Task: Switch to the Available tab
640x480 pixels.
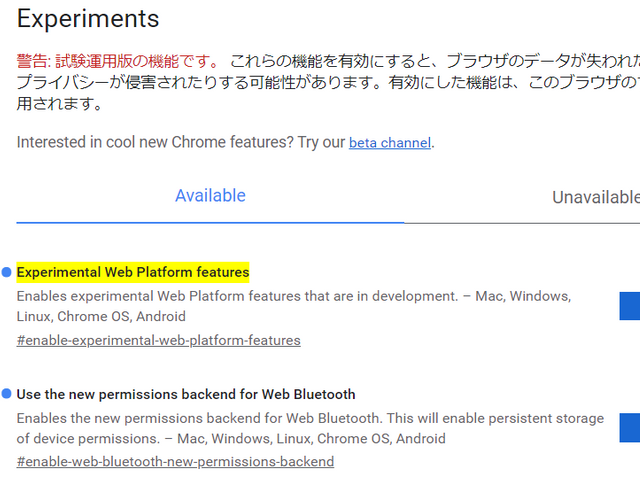Action: (x=210, y=196)
